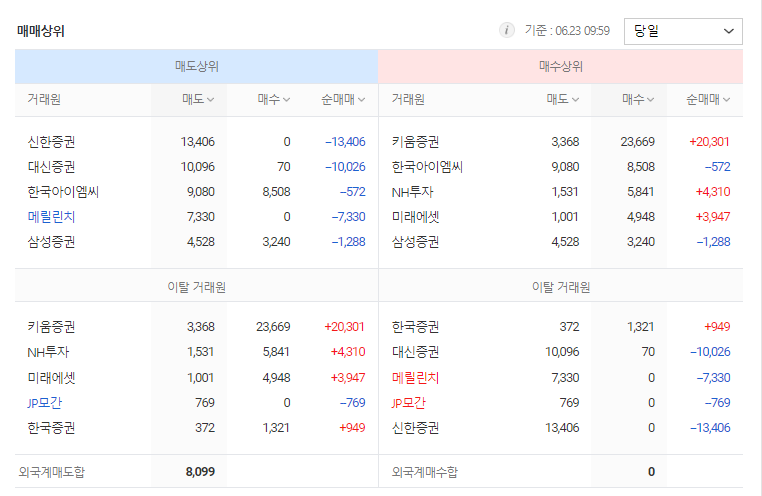Sort 매도상위 table by 매수 column
The height and width of the screenshot is (496, 762).
point(274,100)
